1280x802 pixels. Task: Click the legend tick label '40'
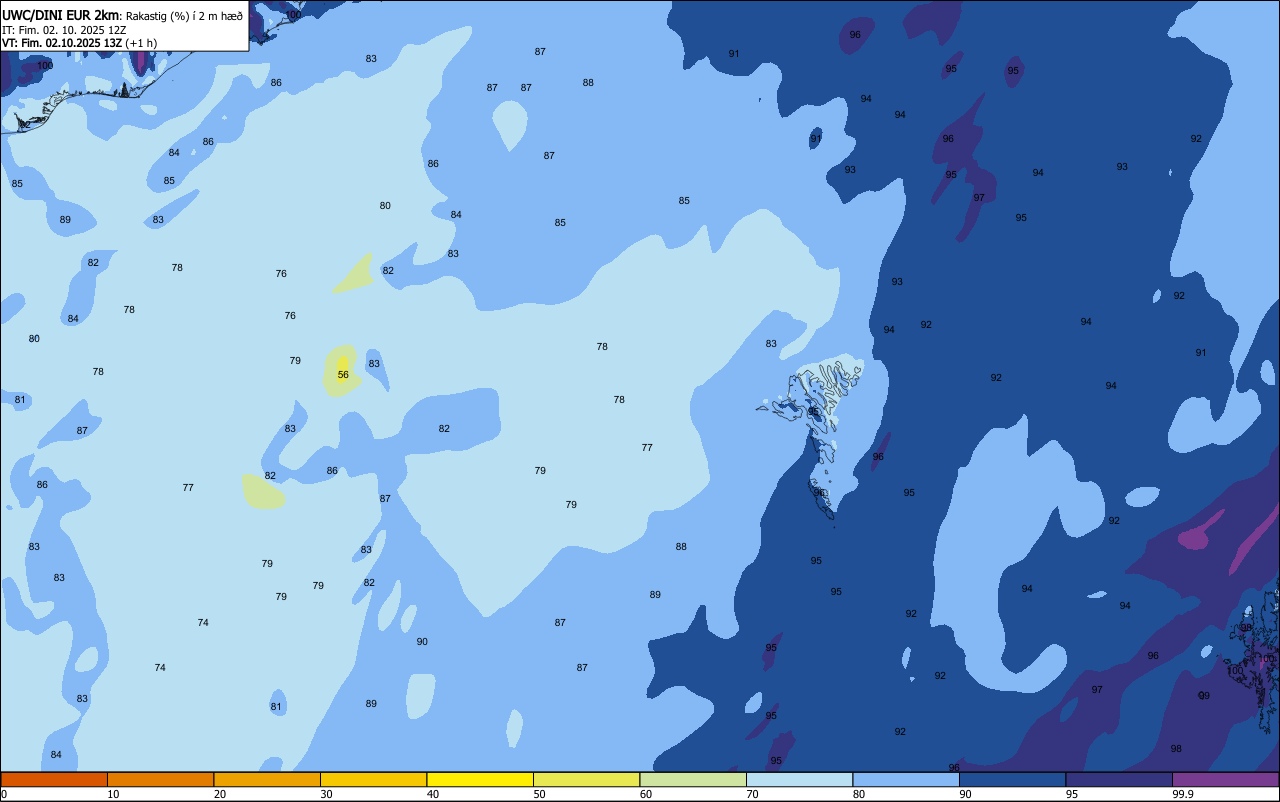433,794
